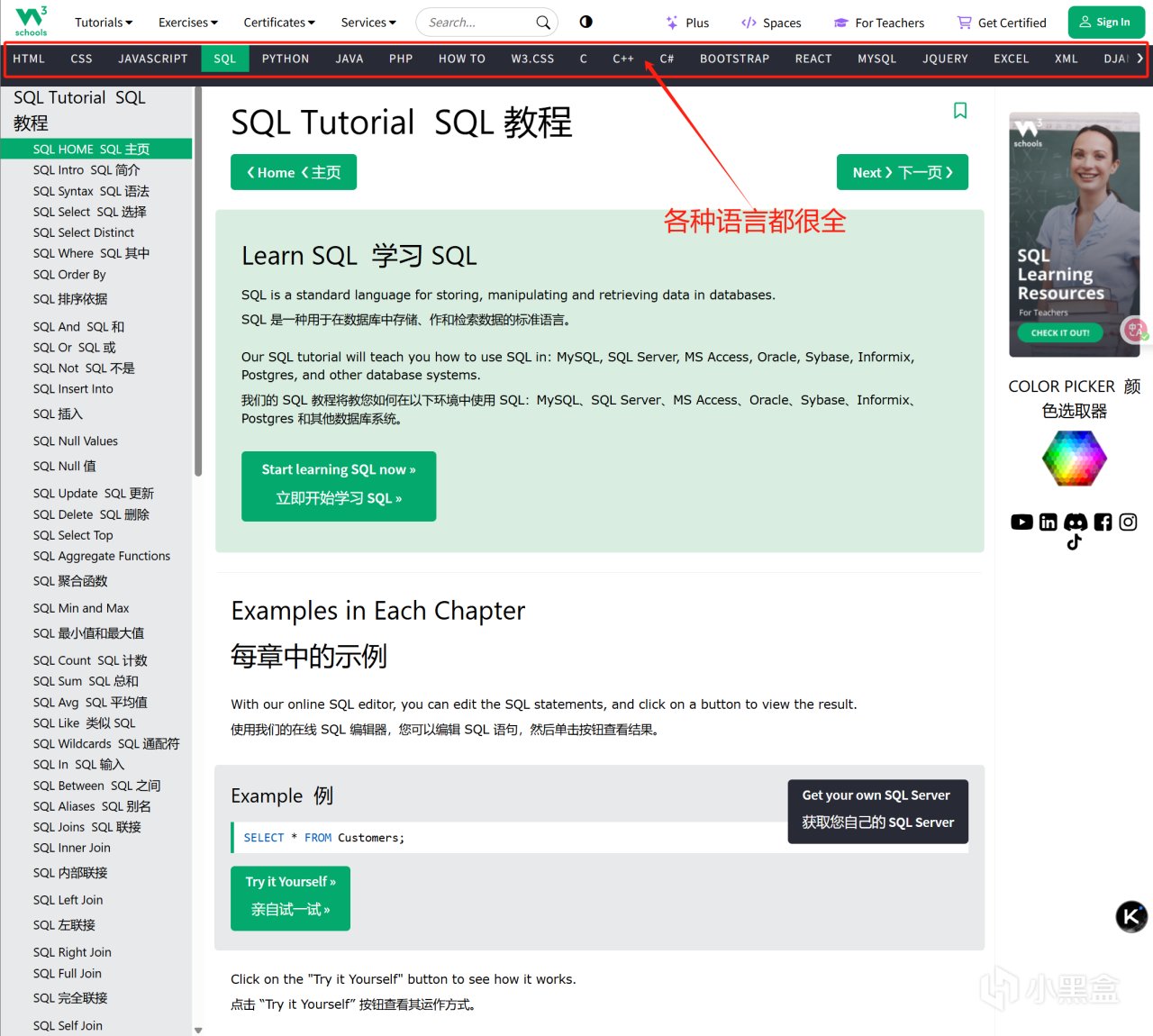The image size is (1153, 1036).
Task: Open SQL Self Join in sidebar
Action: click(68, 1025)
